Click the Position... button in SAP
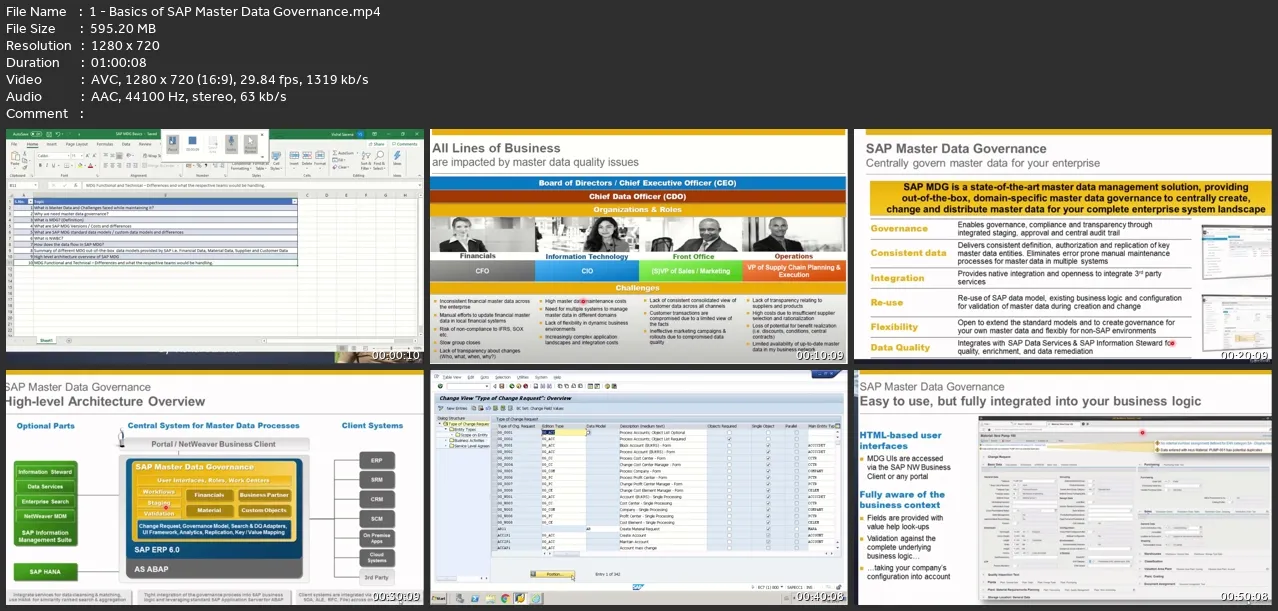The width and height of the screenshot is (1278, 611). [552, 574]
